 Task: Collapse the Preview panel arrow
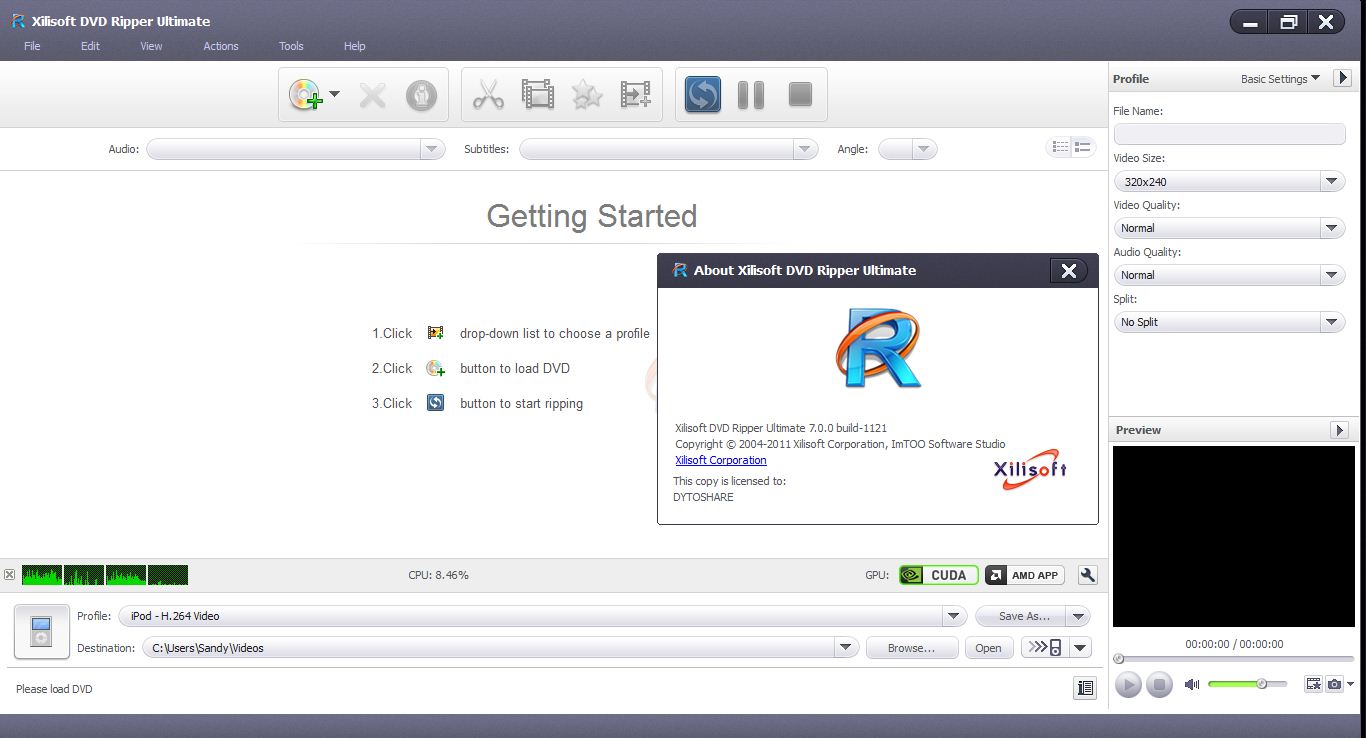point(1340,430)
